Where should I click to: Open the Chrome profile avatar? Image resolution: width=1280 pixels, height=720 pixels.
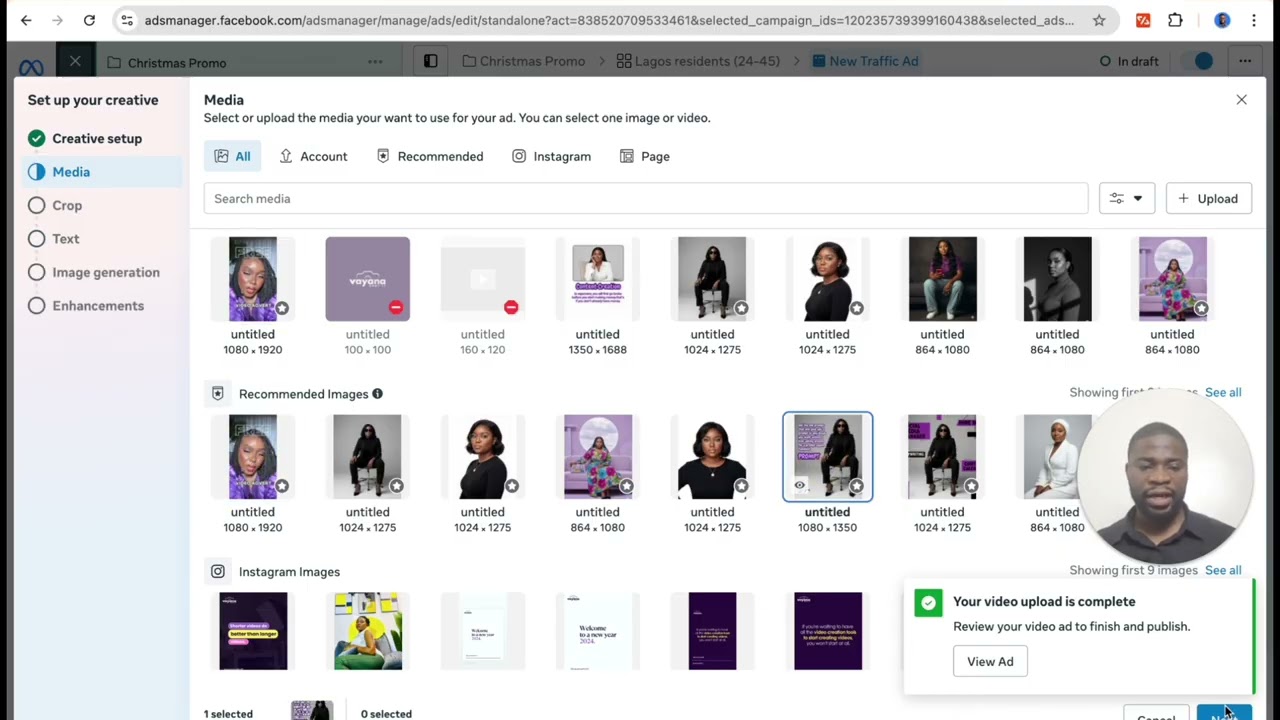(1222, 20)
